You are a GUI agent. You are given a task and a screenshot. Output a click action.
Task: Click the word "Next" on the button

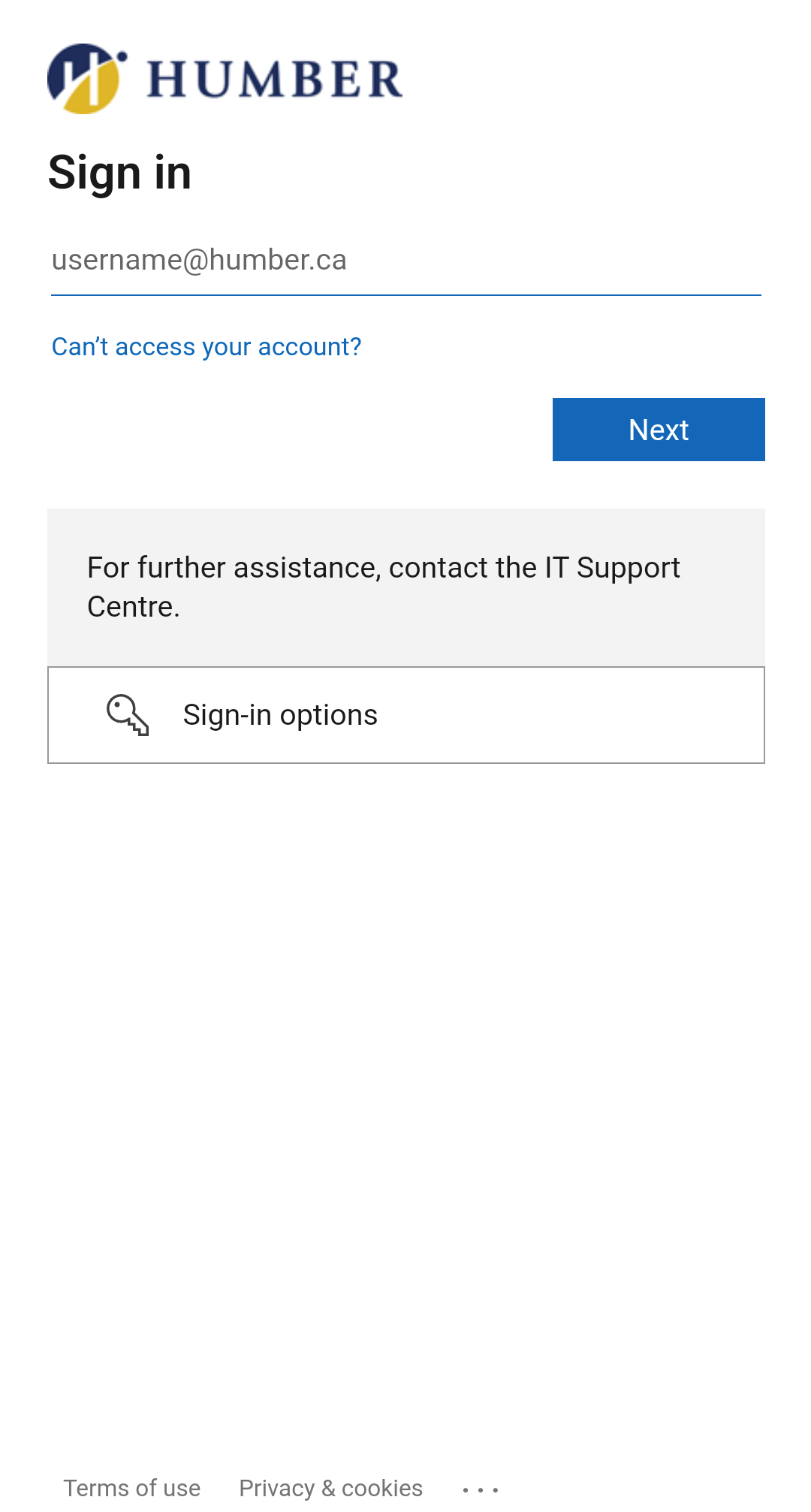point(659,430)
